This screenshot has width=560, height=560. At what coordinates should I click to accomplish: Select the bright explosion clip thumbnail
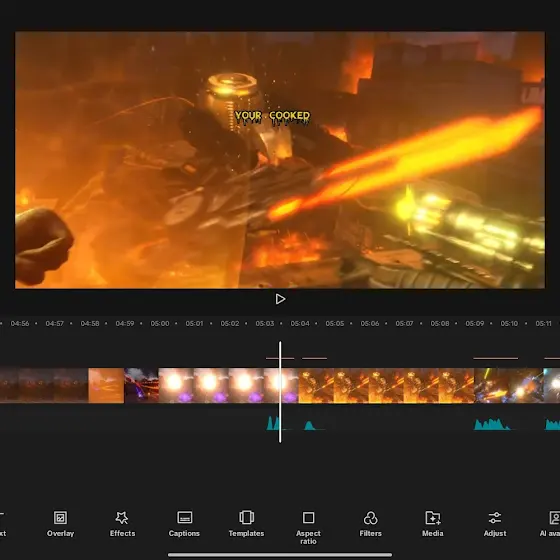(x=228, y=385)
